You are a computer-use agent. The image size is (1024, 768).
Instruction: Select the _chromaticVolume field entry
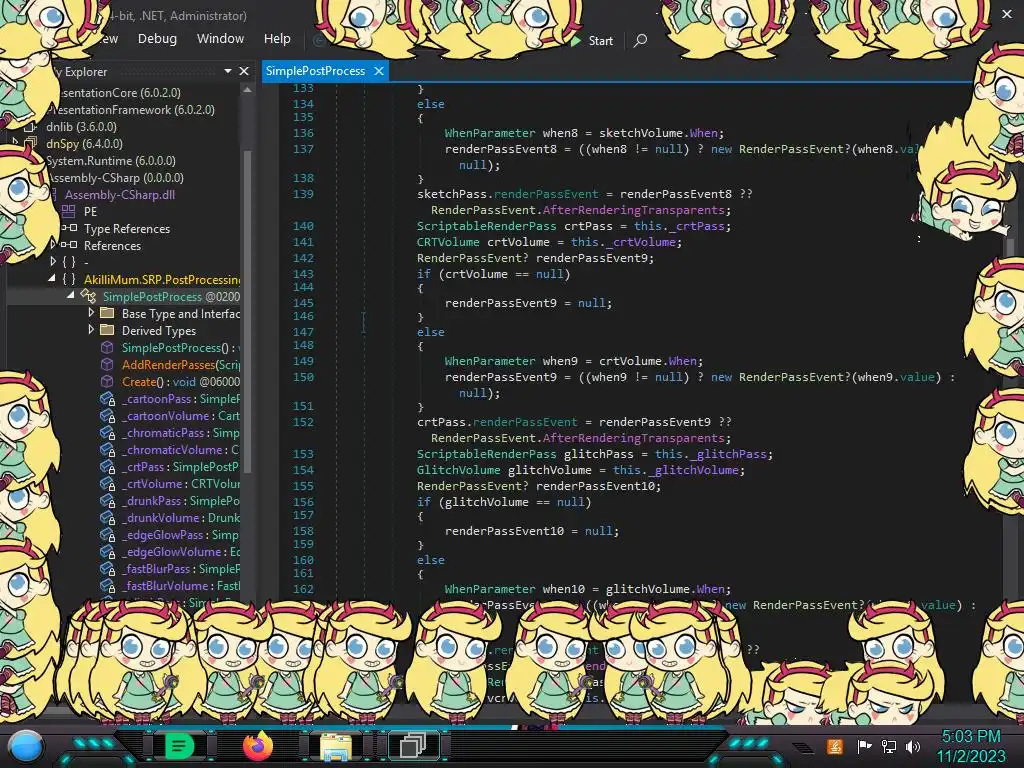coord(180,449)
